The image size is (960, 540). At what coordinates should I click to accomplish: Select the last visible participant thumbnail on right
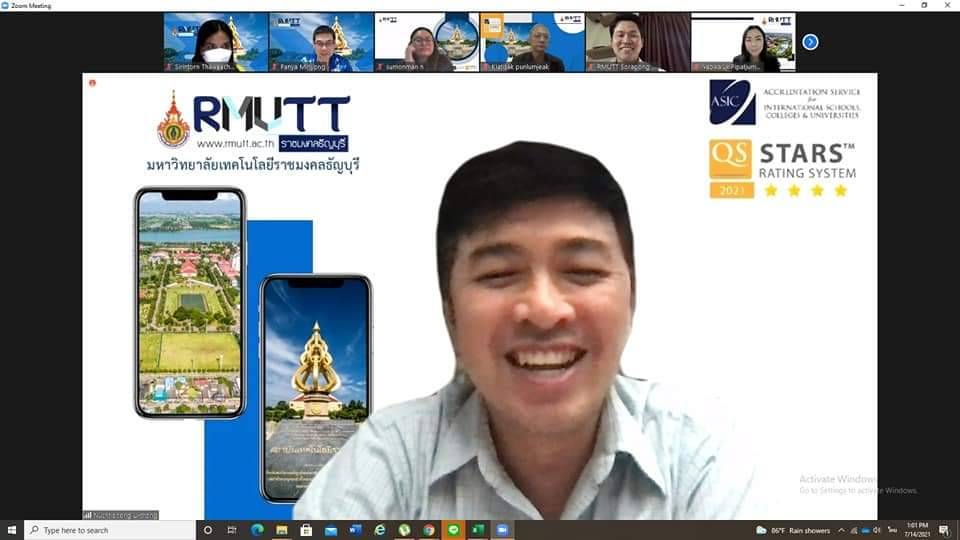tap(743, 42)
